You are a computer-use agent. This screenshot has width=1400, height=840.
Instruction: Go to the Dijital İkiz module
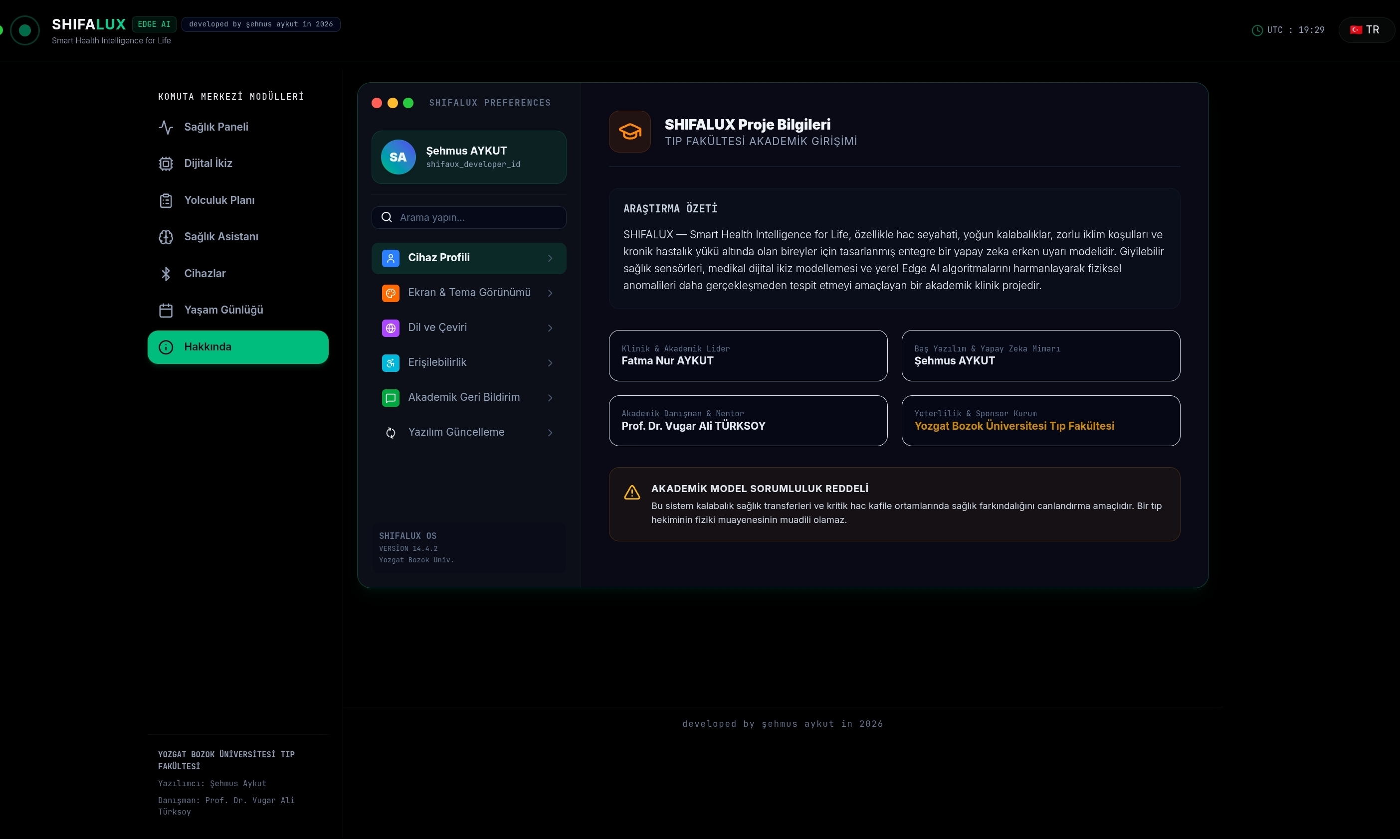click(x=238, y=164)
